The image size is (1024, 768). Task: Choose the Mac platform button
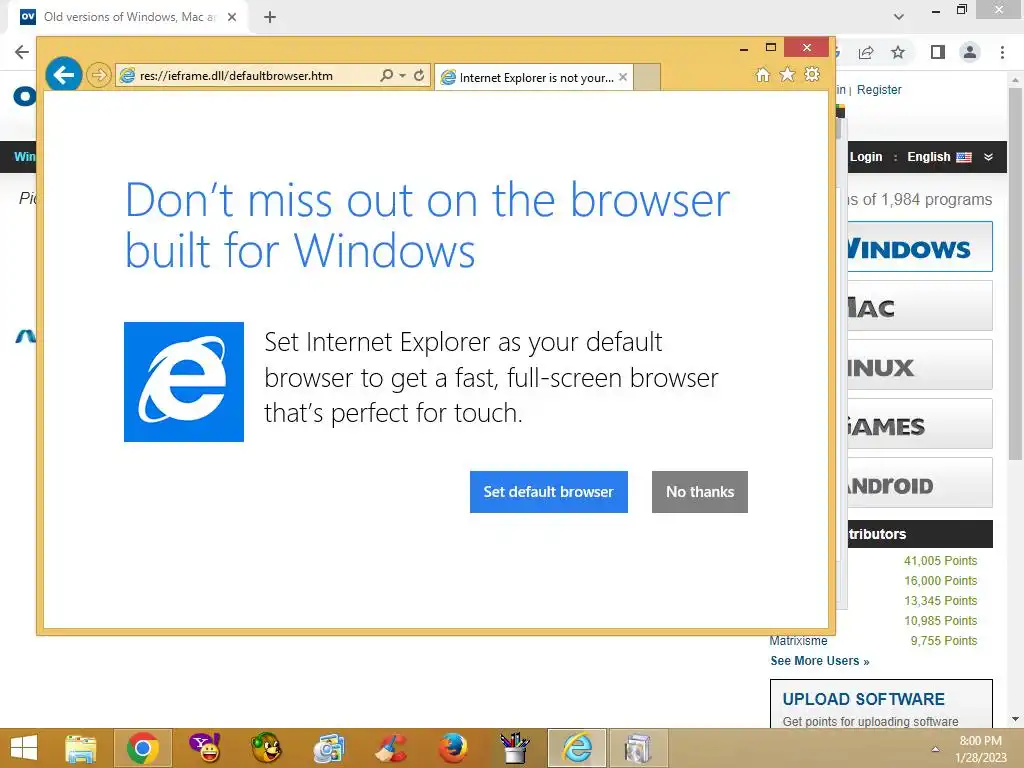[920, 306]
